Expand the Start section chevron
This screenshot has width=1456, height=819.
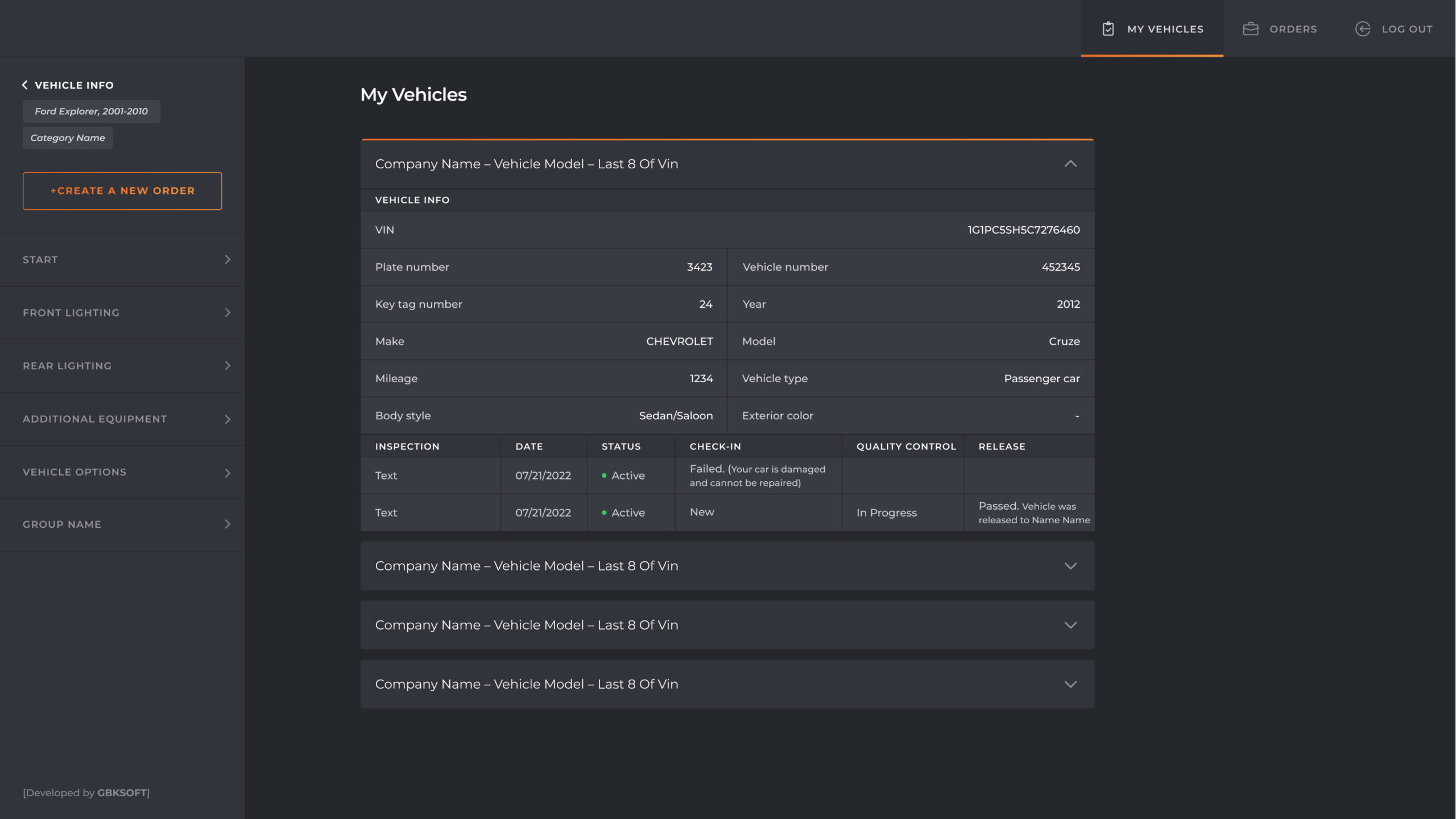pyautogui.click(x=227, y=259)
